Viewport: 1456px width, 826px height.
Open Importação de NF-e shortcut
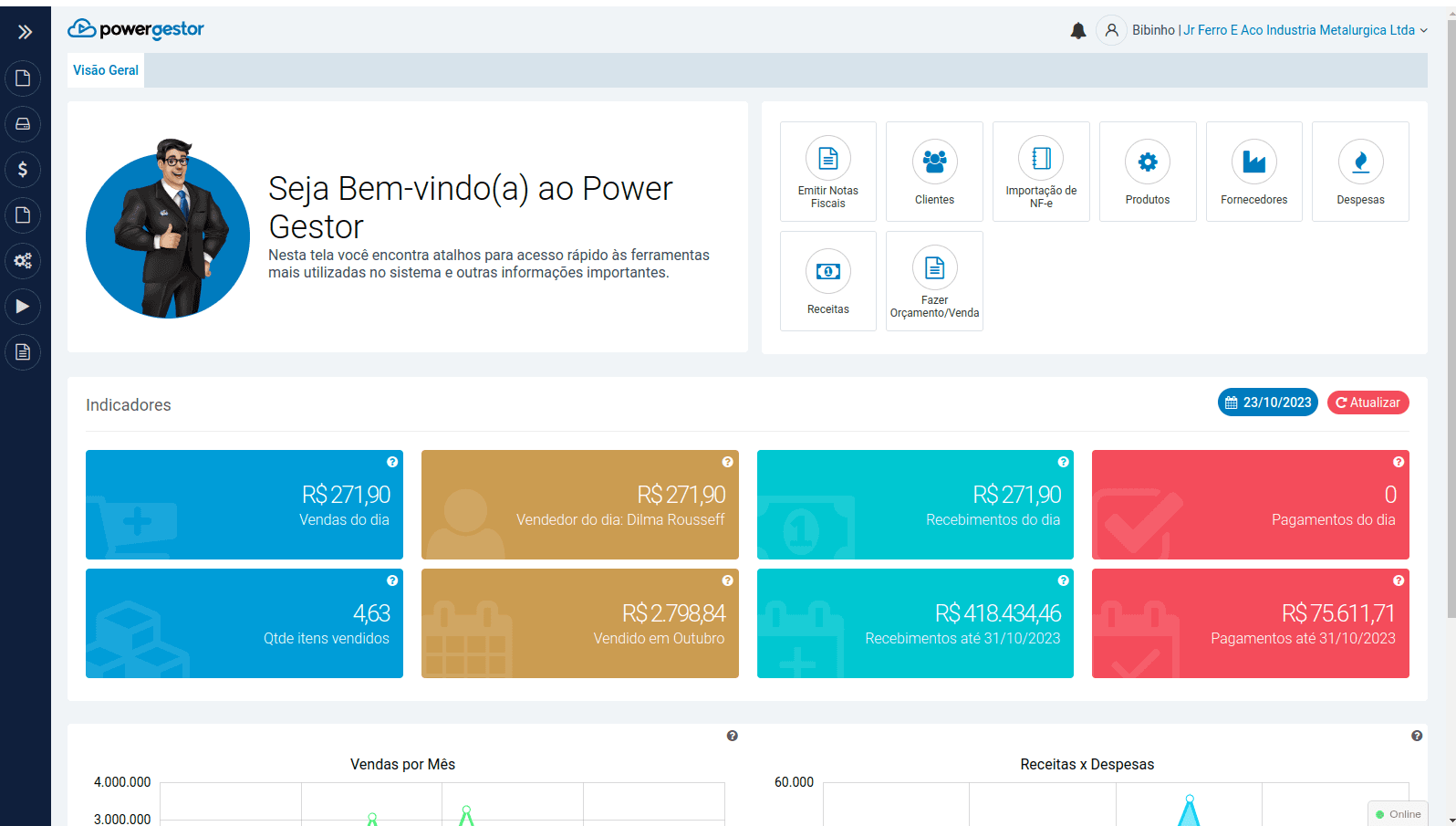coord(1041,172)
